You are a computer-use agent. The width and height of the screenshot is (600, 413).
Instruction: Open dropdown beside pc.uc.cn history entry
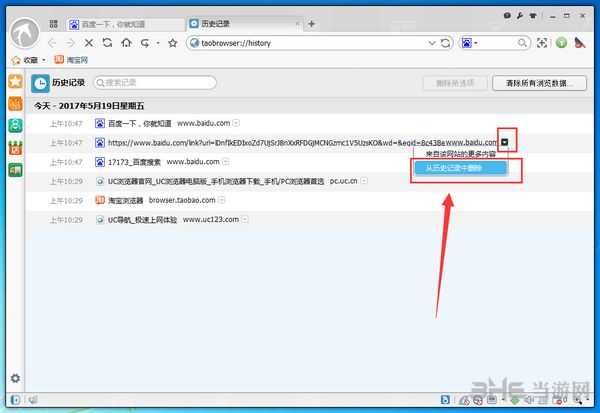tap(364, 181)
